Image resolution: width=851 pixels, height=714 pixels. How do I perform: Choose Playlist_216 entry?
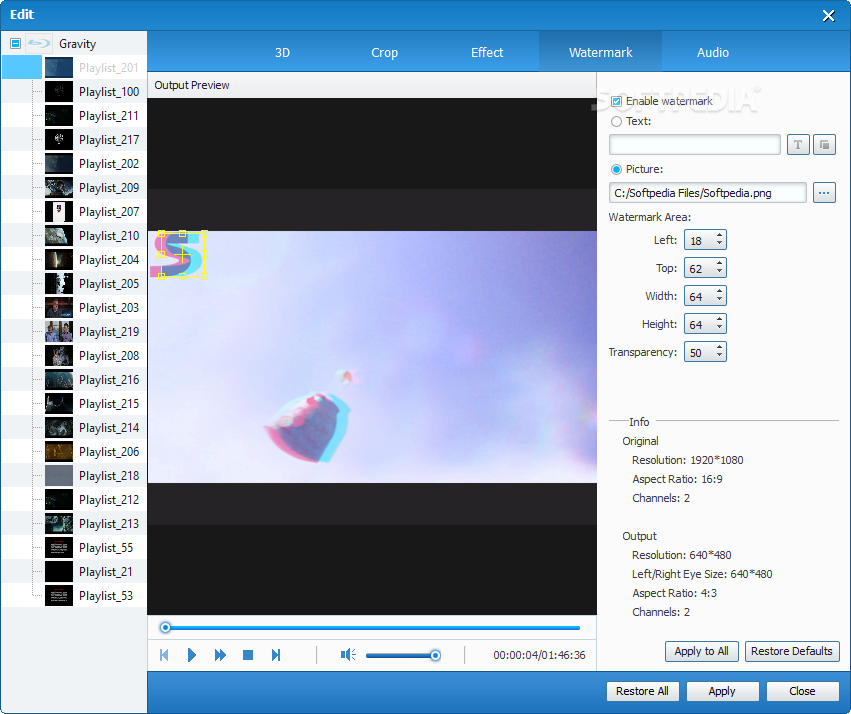pyautogui.click(x=109, y=380)
